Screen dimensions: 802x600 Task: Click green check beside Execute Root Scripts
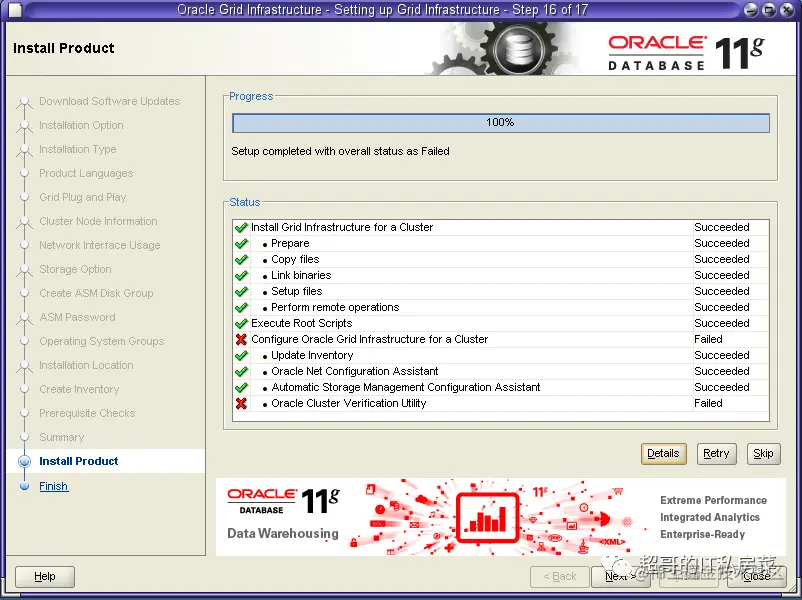(x=241, y=323)
